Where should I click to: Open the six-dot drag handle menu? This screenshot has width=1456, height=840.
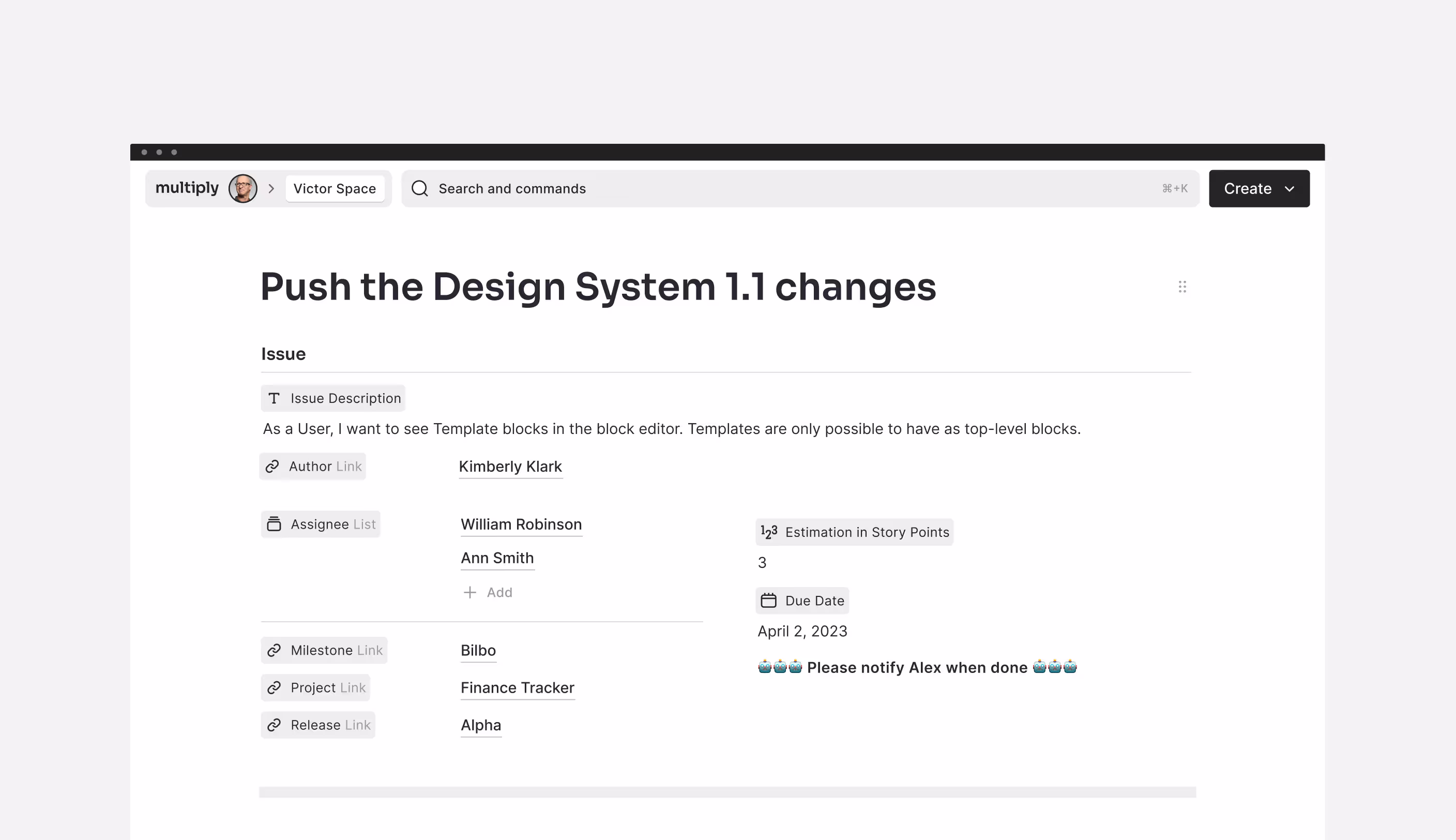pyautogui.click(x=1182, y=287)
